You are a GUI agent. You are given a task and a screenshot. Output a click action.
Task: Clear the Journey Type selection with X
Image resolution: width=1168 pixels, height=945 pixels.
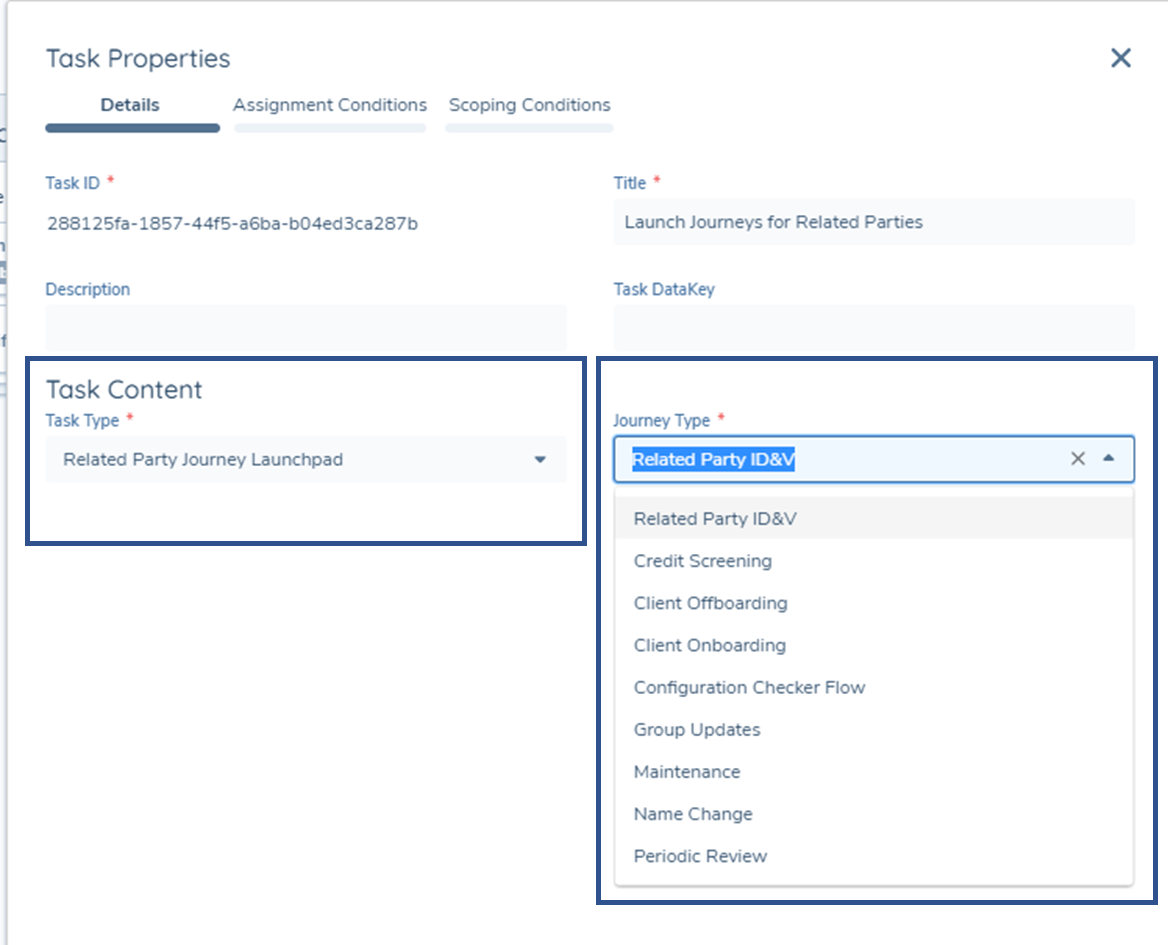[x=1077, y=459]
